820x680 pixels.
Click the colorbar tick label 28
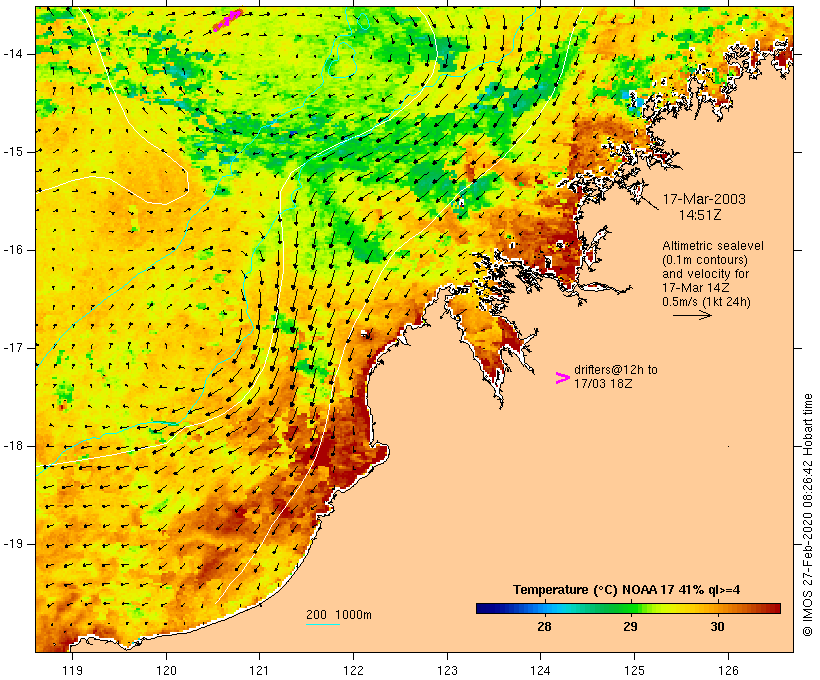click(x=544, y=626)
